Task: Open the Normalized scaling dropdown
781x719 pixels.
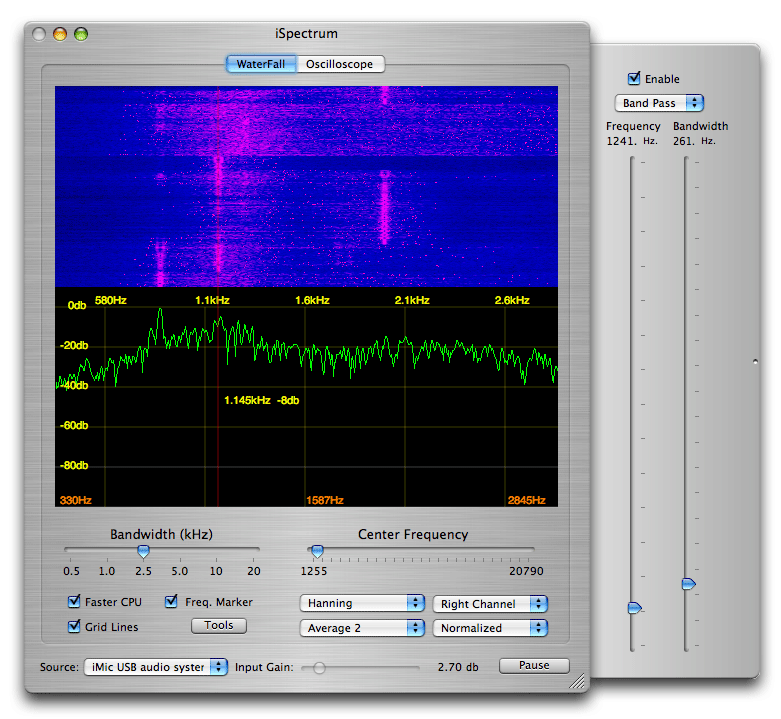Action: 490,628
